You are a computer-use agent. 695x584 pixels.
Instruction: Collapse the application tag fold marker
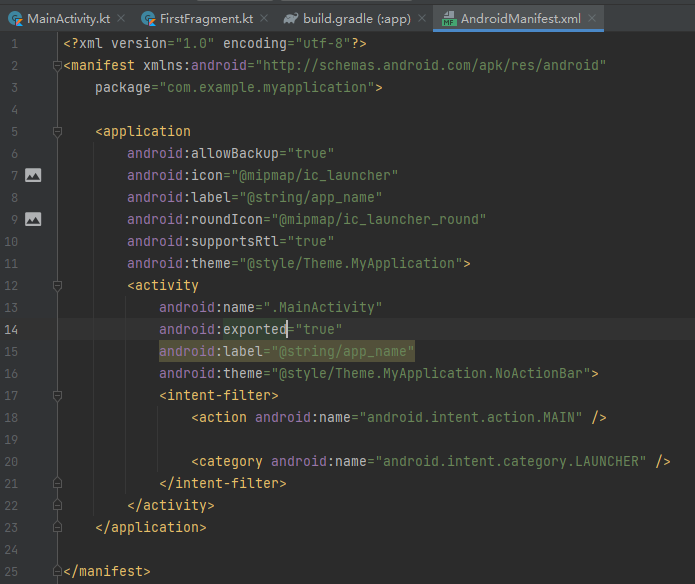point(56,132)
